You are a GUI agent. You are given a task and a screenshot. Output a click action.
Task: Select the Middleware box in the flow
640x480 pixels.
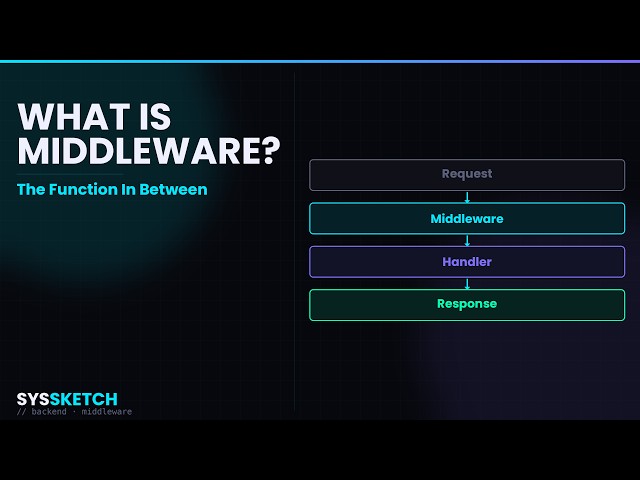click(x=467, y=218)
